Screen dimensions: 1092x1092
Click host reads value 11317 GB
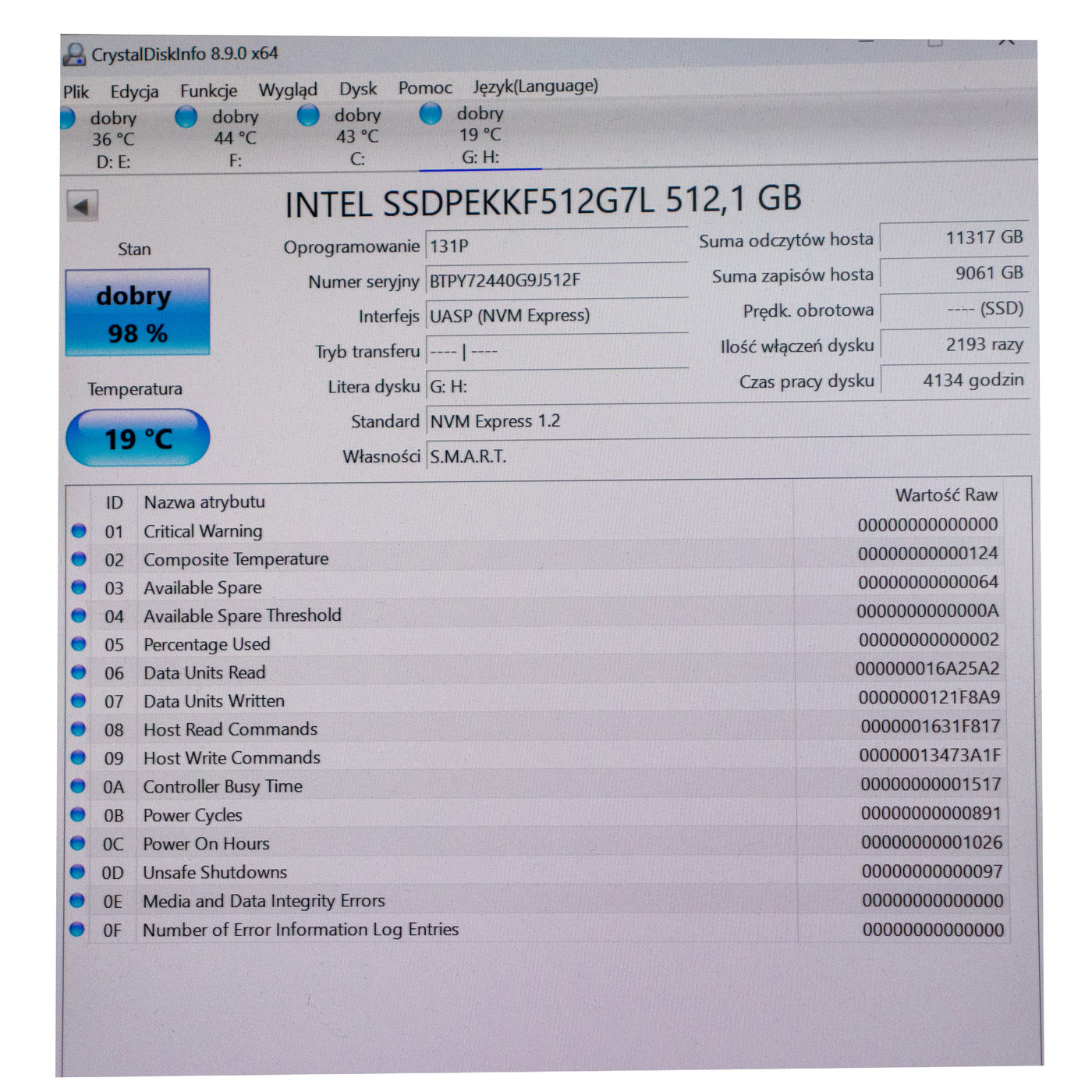954,238
